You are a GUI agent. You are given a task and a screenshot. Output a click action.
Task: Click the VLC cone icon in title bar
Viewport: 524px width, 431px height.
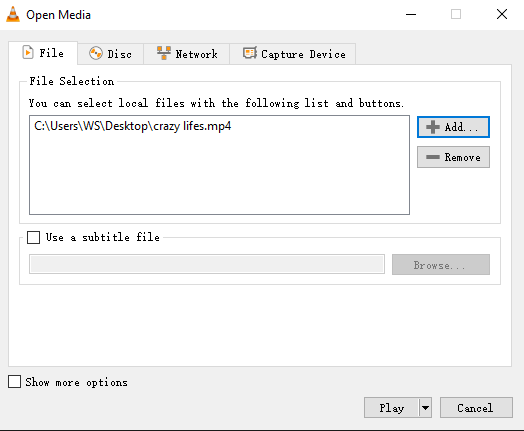(x=13, y=15)
